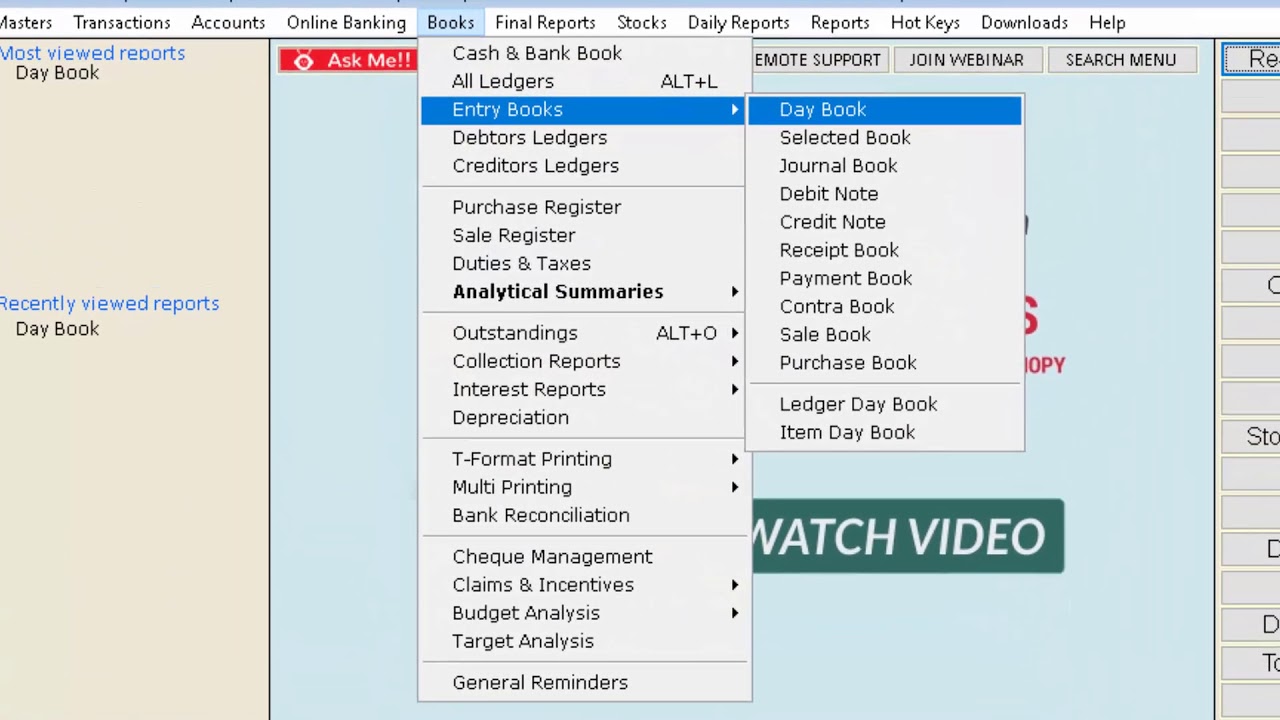Expand Collection Reports submenu
Image resolution: width=1280 pixels, height=720 pixels.
tap(585, 361)
